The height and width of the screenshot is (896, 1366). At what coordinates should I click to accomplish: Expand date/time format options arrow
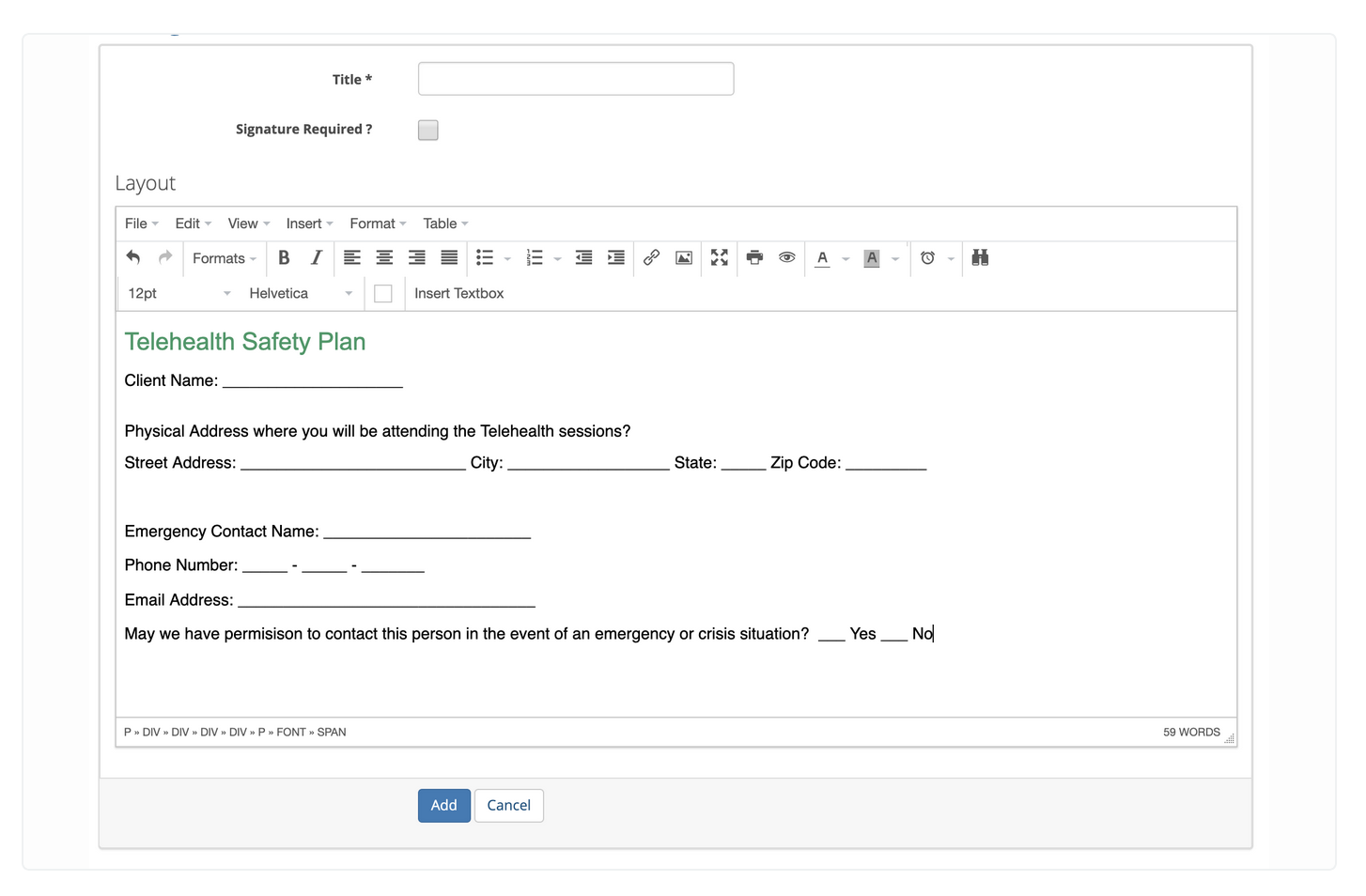pos(951,258)
